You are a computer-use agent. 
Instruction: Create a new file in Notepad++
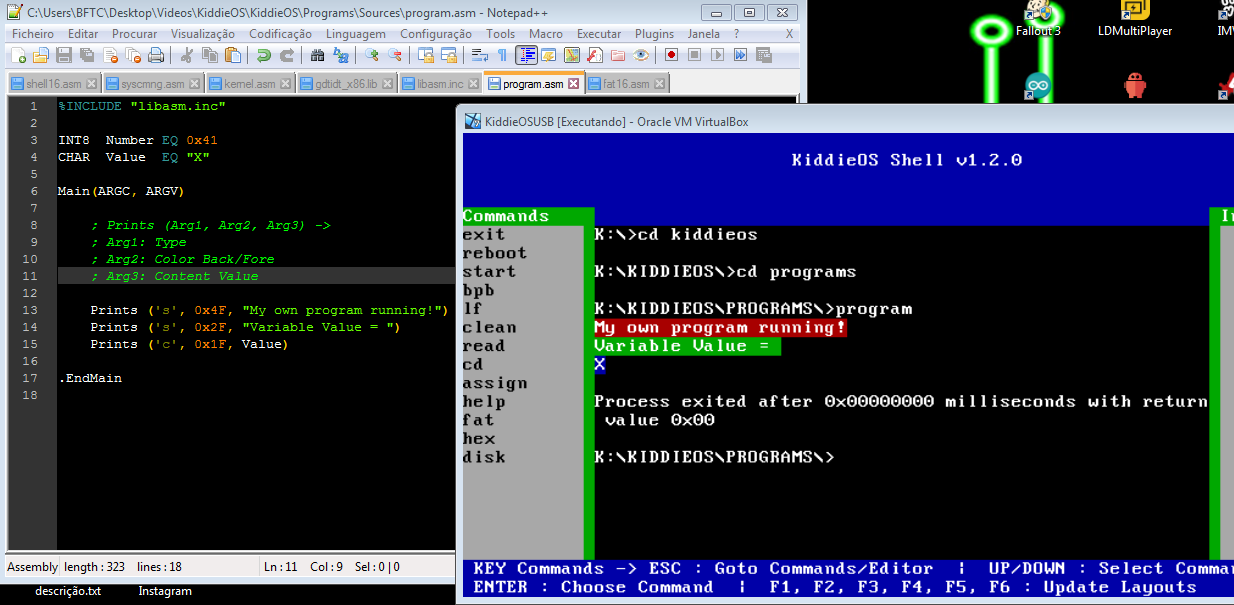(x=18, y=56)
